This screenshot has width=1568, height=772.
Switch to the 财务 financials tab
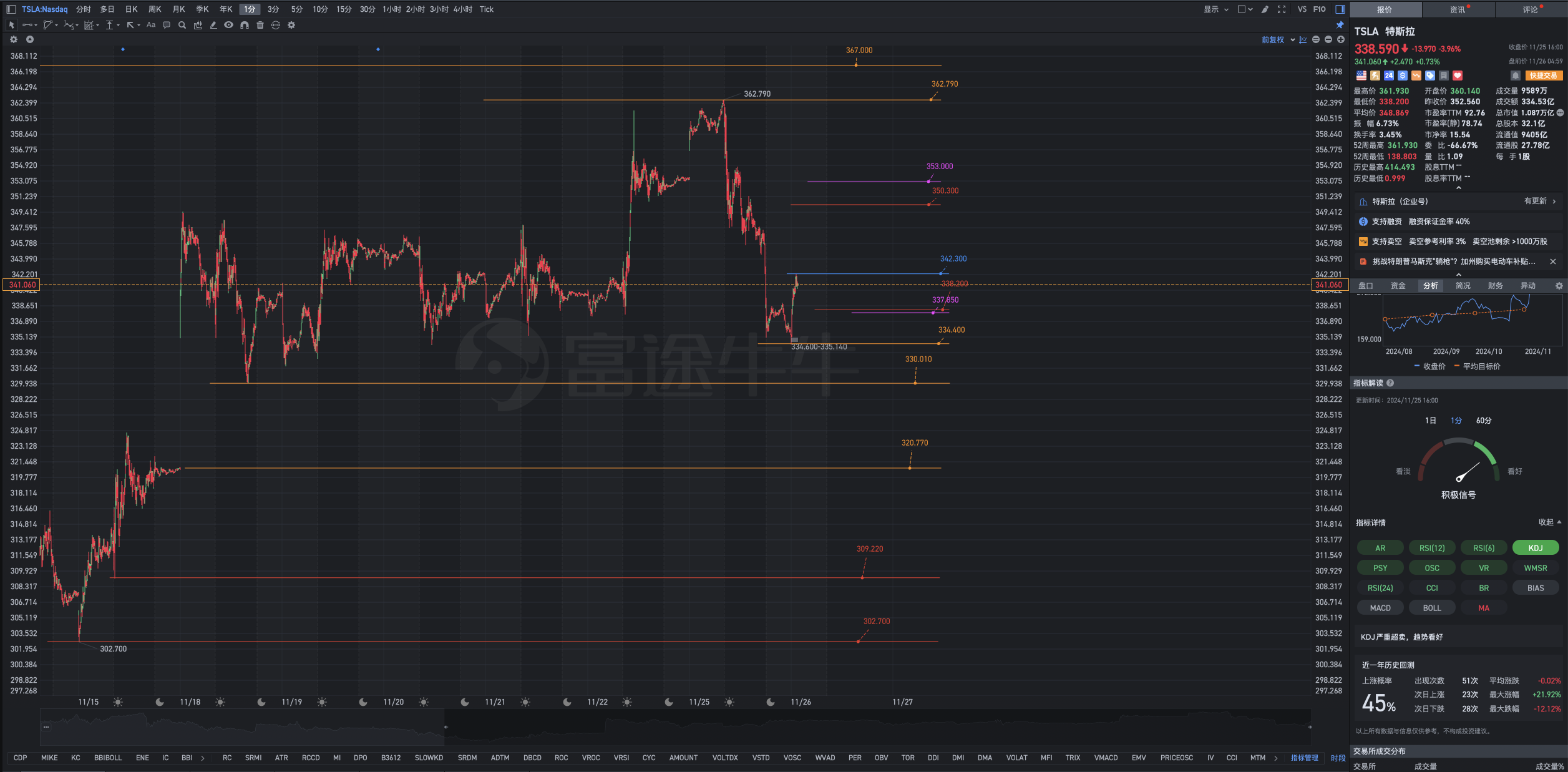1495,286
